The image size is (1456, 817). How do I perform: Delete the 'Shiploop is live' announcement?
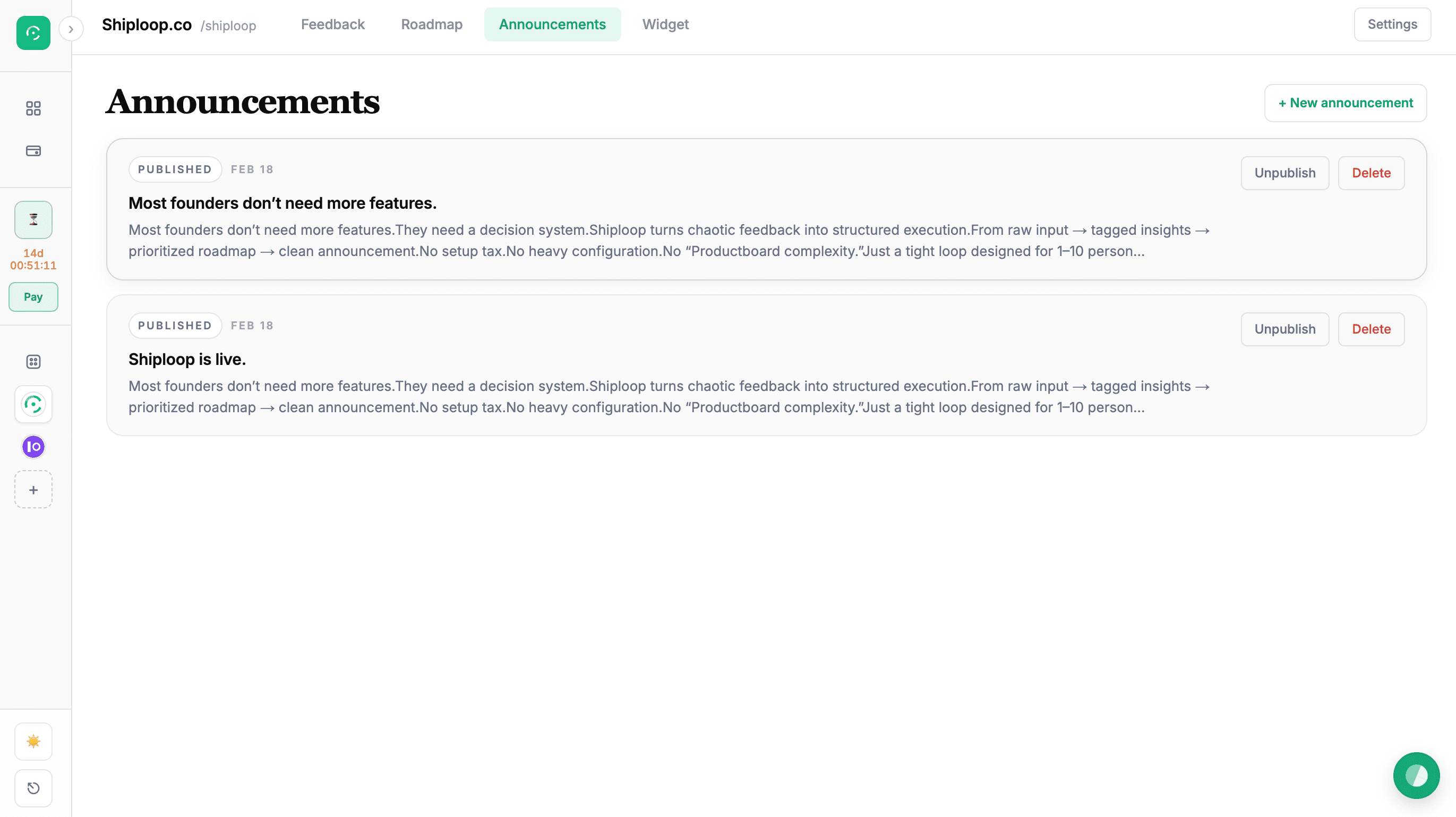[1371, 328]
